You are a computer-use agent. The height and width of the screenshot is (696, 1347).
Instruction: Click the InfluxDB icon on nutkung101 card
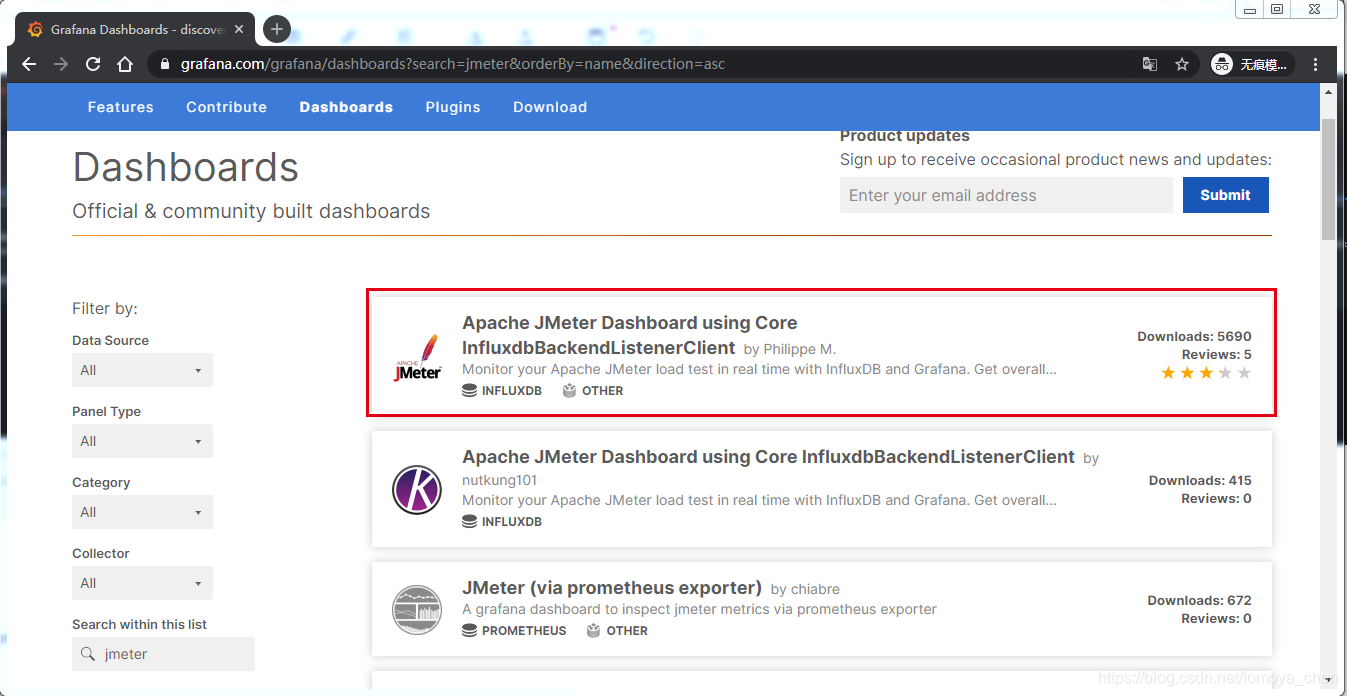tap(469, 522)
